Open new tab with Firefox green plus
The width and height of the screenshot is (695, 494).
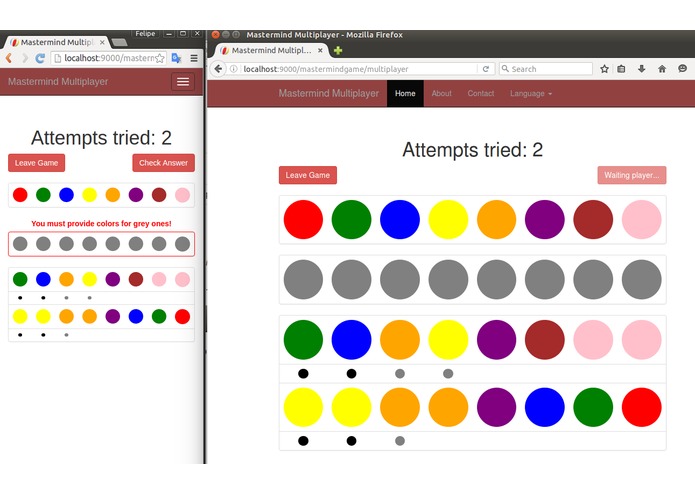pyautogui.click(x=338, y=51)
